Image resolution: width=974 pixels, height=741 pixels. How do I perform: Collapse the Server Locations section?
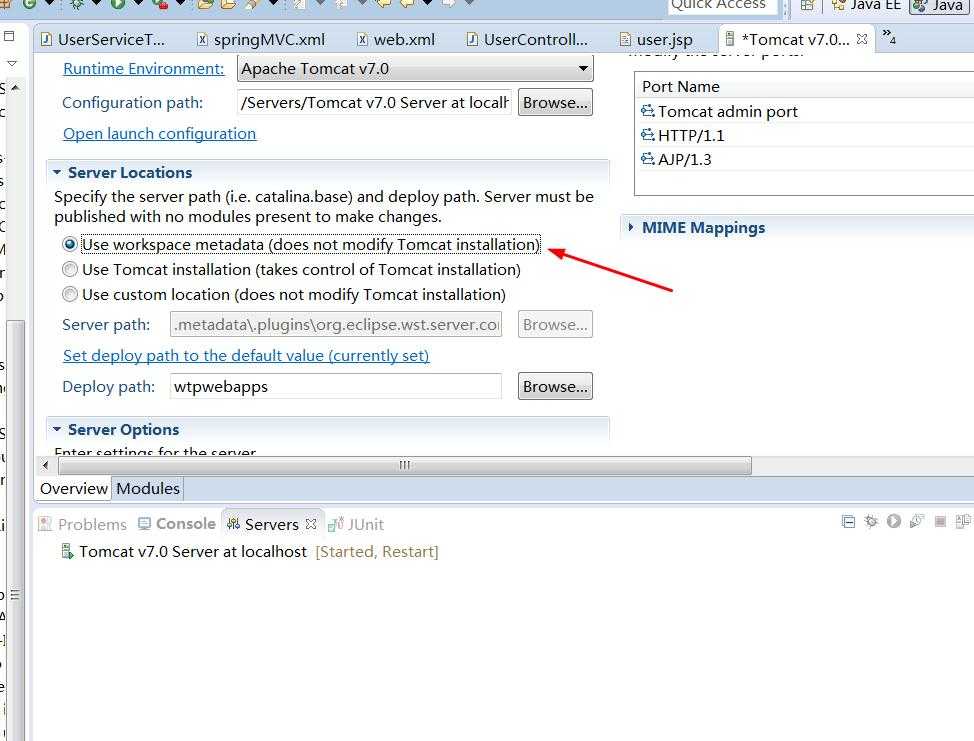(x=57, y=172)
